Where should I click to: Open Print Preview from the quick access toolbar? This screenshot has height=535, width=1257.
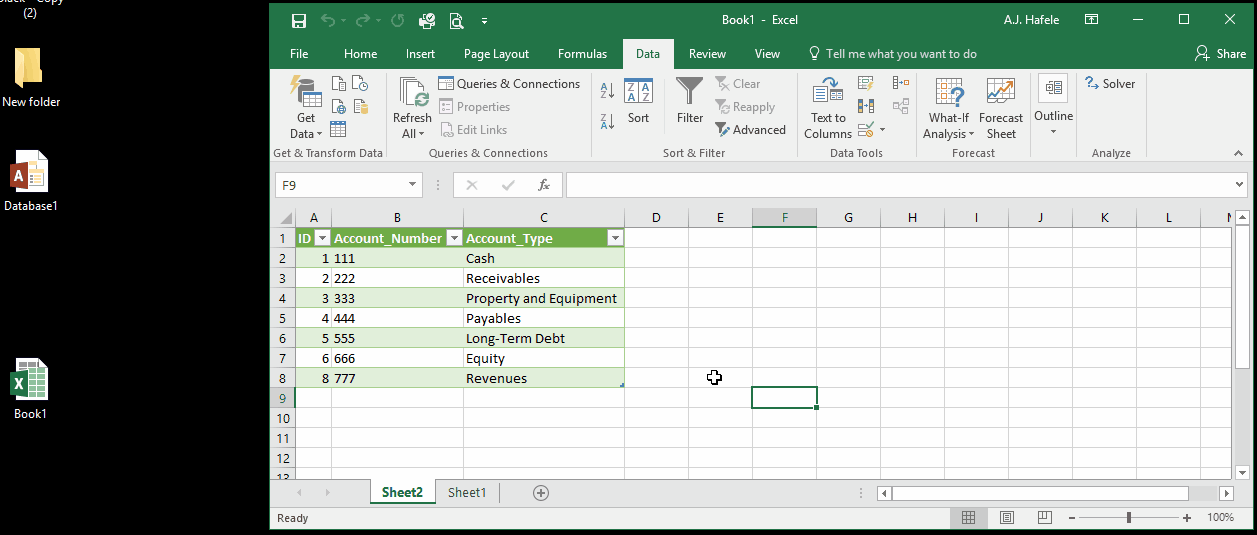click(x=456, y=20)
